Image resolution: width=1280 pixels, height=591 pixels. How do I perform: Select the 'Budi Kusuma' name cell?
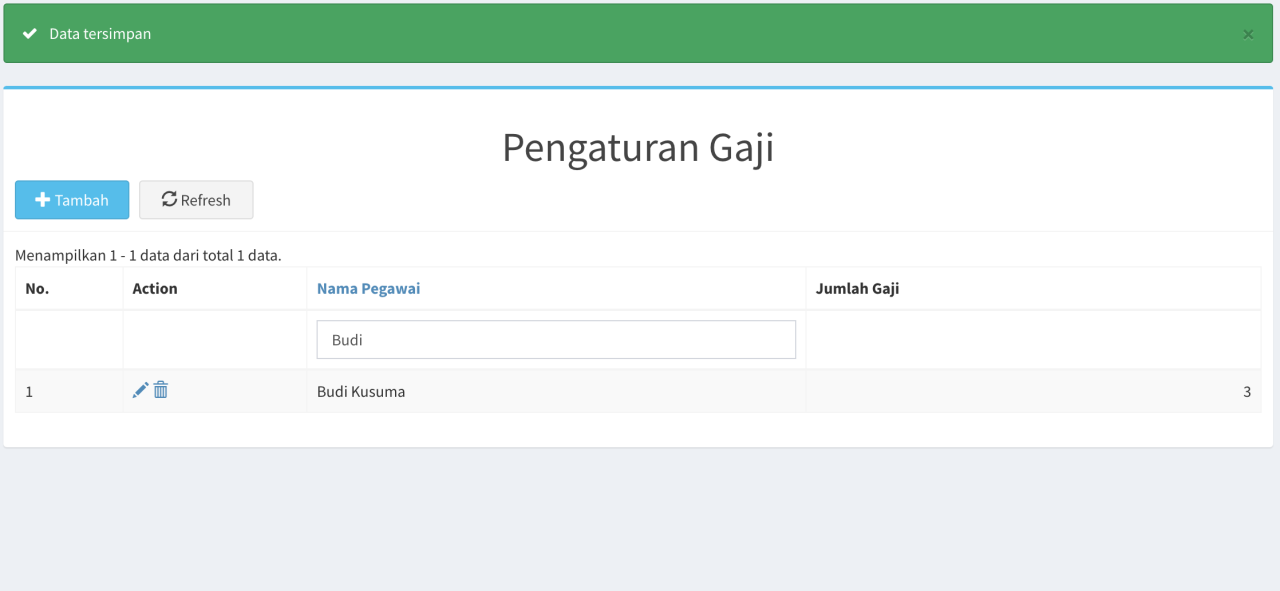pyautogui.click(x=361, y=392)
